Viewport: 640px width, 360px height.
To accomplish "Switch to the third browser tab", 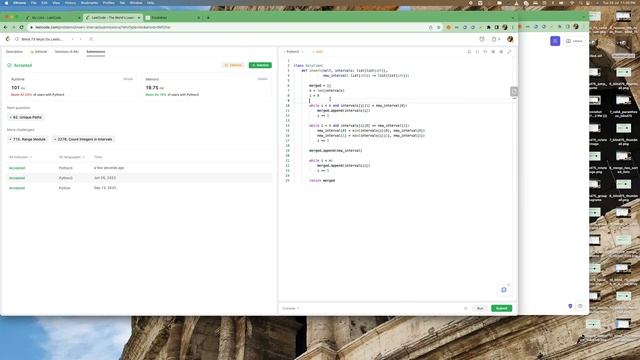I will pos(173,18).
